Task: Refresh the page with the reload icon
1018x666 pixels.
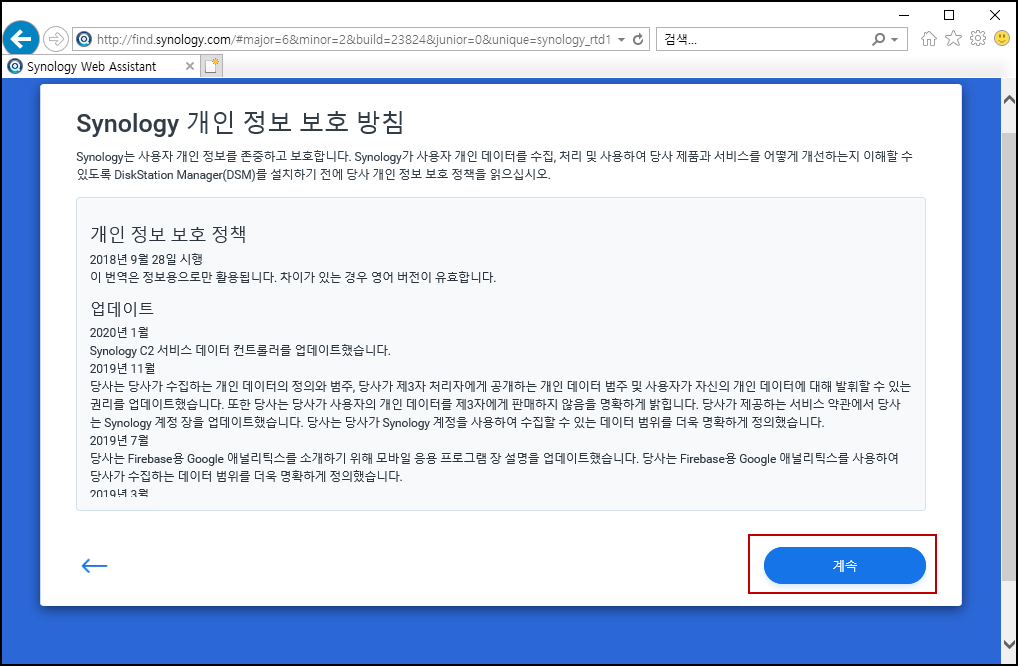Action: pyautogui.click(x=638, y=39)
